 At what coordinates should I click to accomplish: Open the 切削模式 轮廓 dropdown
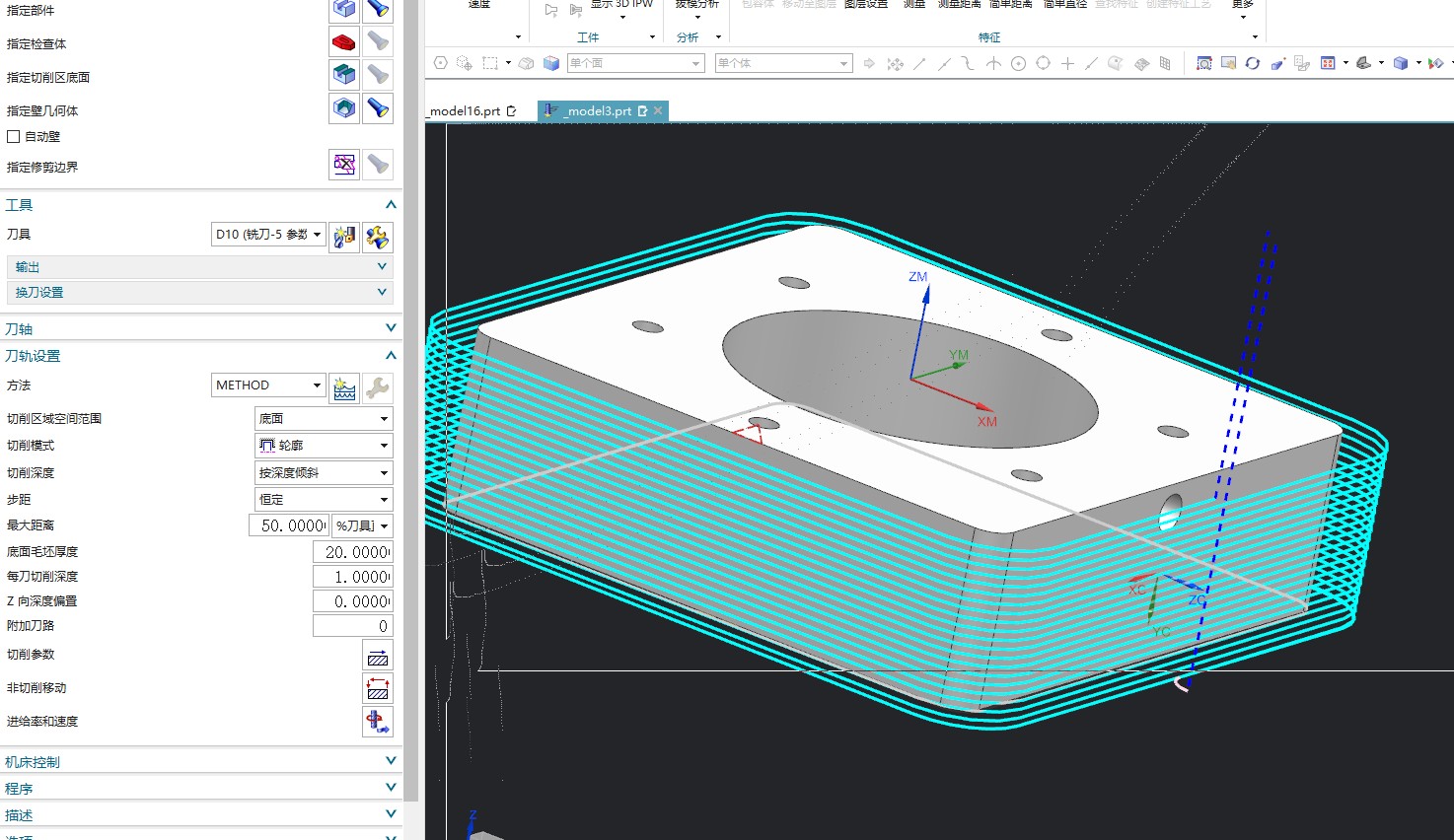coord(324,446)
